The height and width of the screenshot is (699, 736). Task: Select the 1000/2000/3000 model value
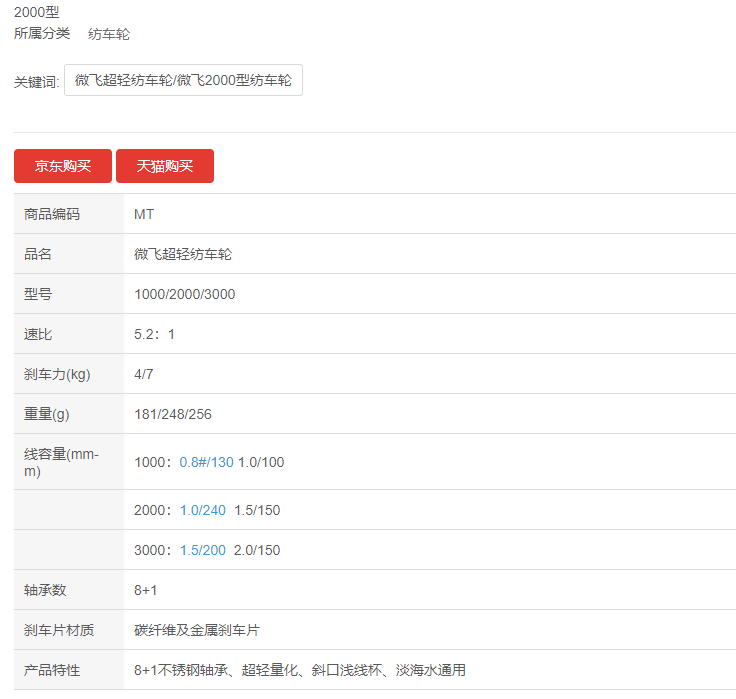(x=184, y=294)
